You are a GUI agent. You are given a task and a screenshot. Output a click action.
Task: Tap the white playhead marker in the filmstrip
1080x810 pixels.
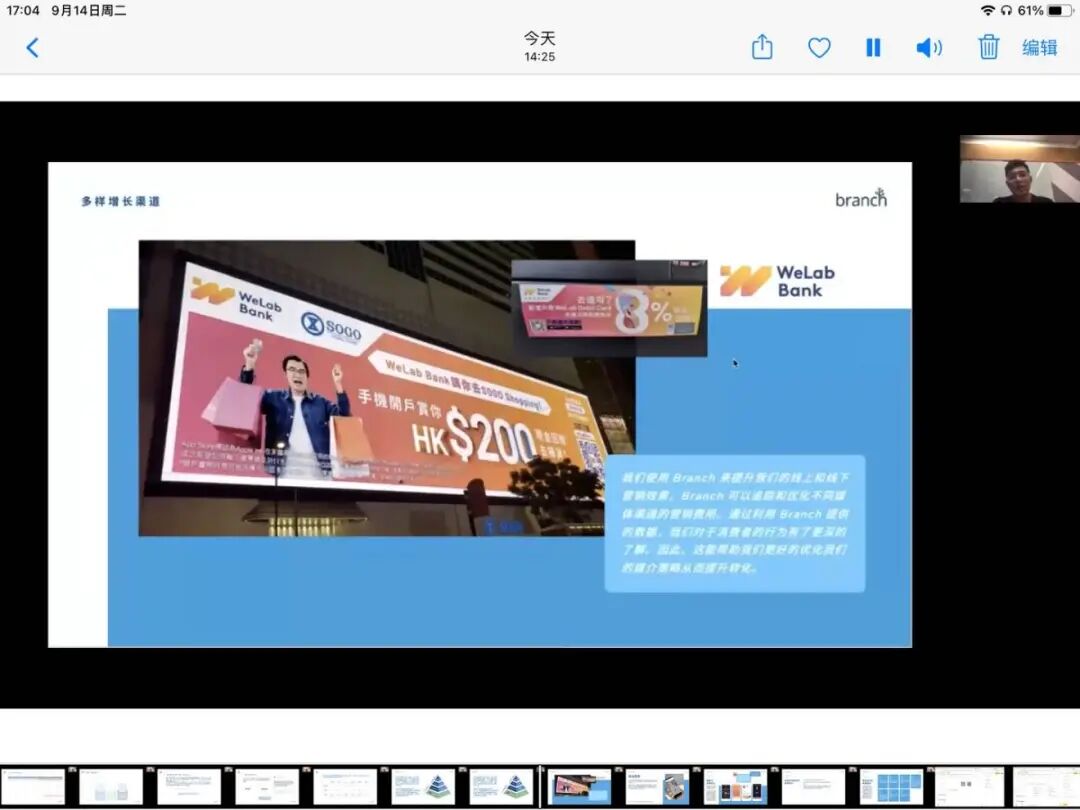tap(541, 786)
